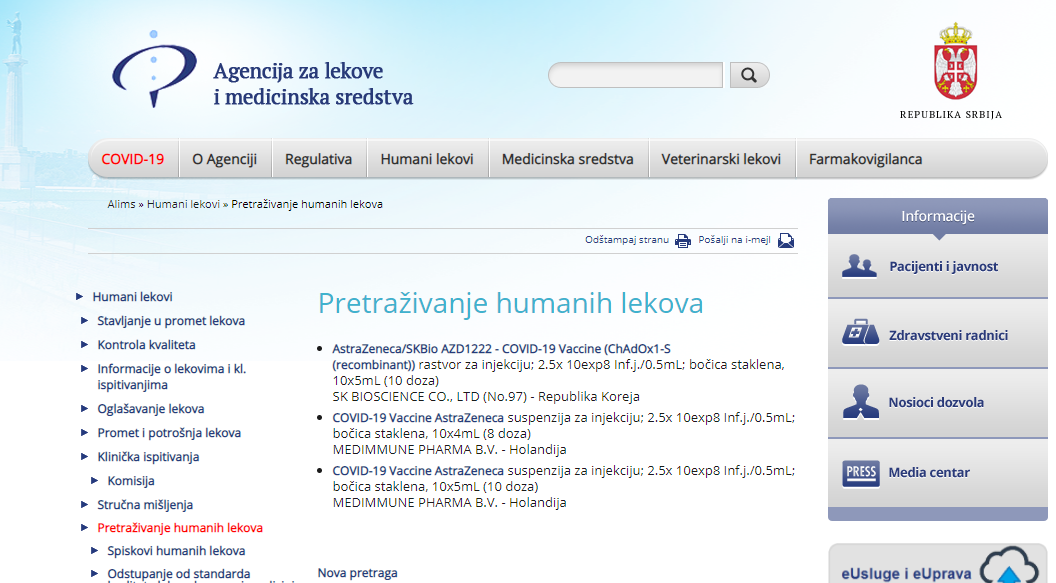Select red Pretraživanje humanih lekova sidebar item

(180, 528)
